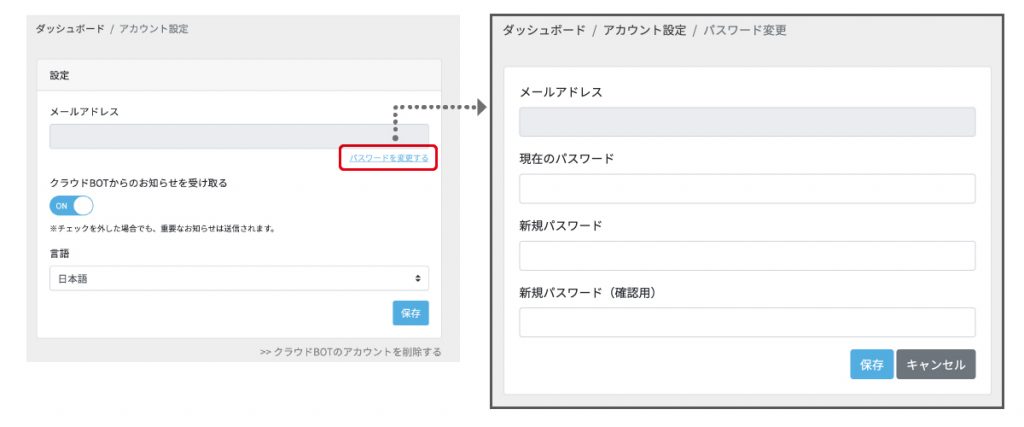Click the クラウドBOTからのお知らせを受け取る label
Viewport: 1024px width, 427px height.
145,183
